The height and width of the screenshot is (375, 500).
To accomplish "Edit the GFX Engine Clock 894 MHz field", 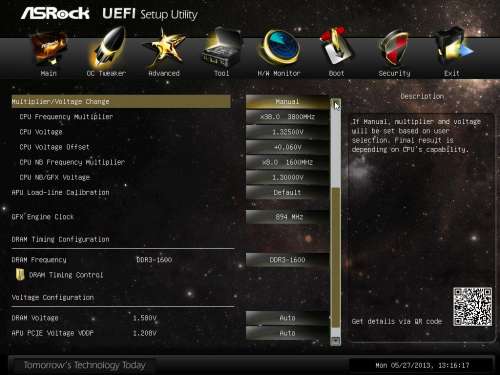I will coord(287,217).
